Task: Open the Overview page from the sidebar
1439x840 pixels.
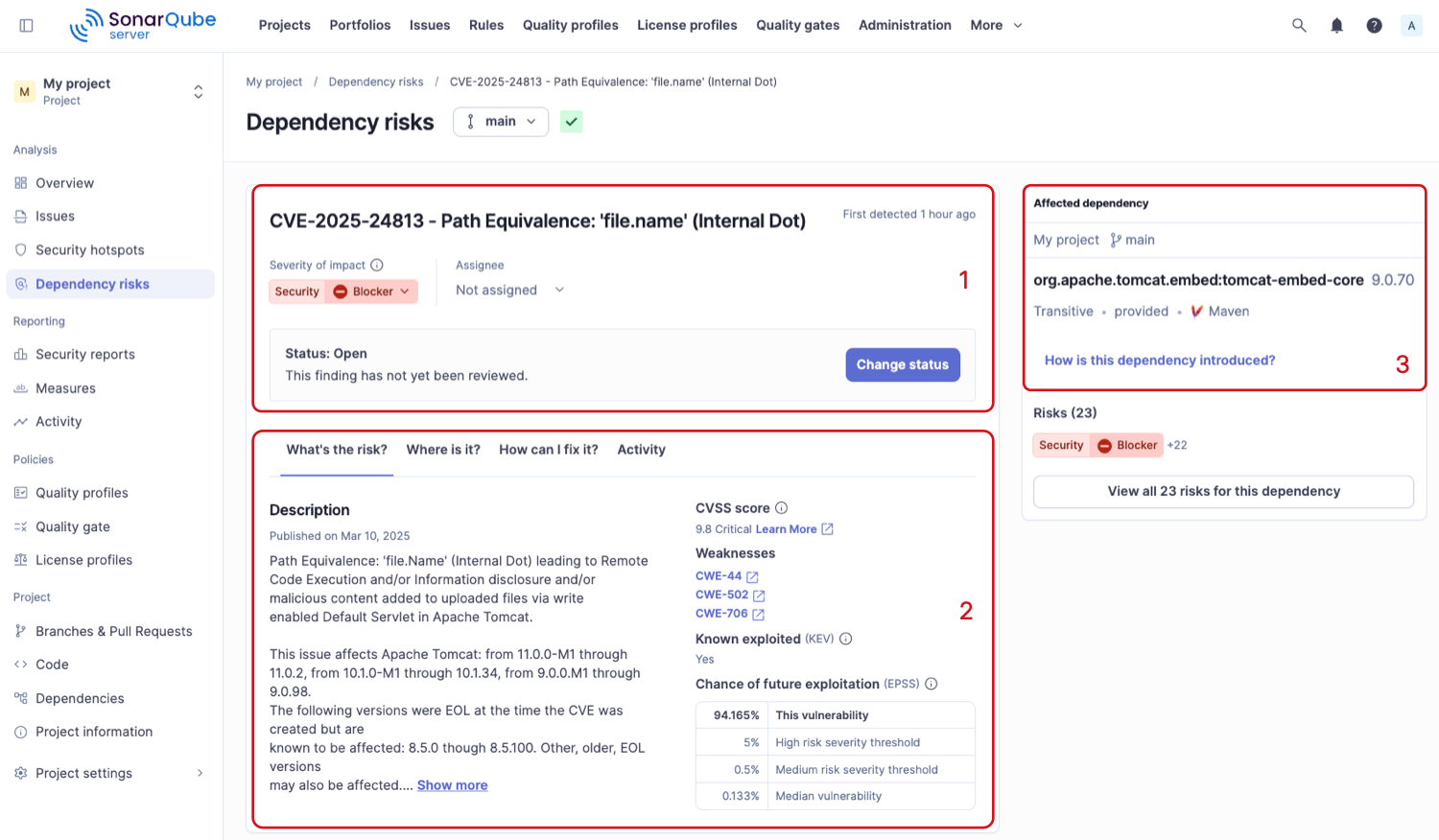Action: coord(66,182)
